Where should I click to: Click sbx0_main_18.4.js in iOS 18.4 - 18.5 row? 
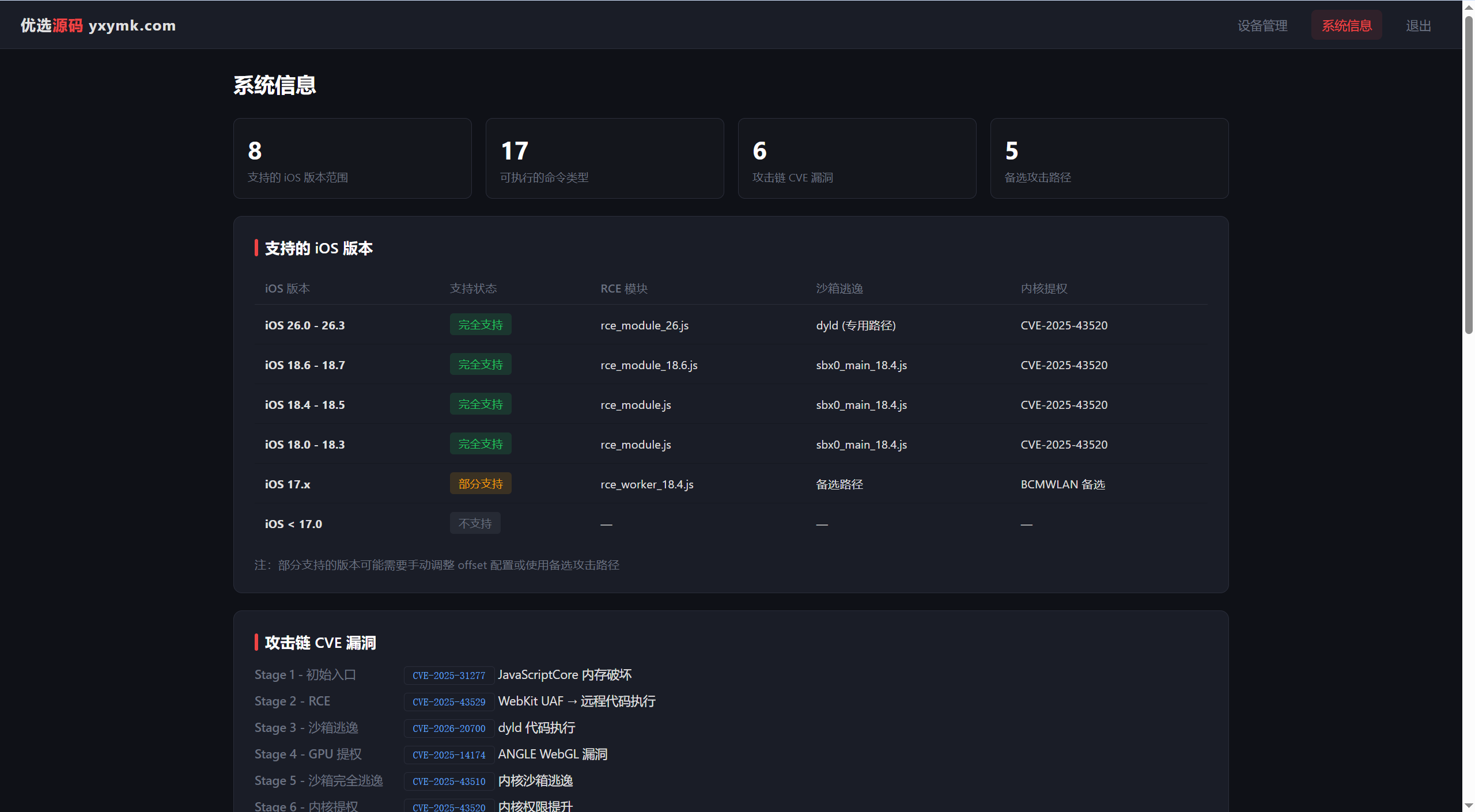861,405
